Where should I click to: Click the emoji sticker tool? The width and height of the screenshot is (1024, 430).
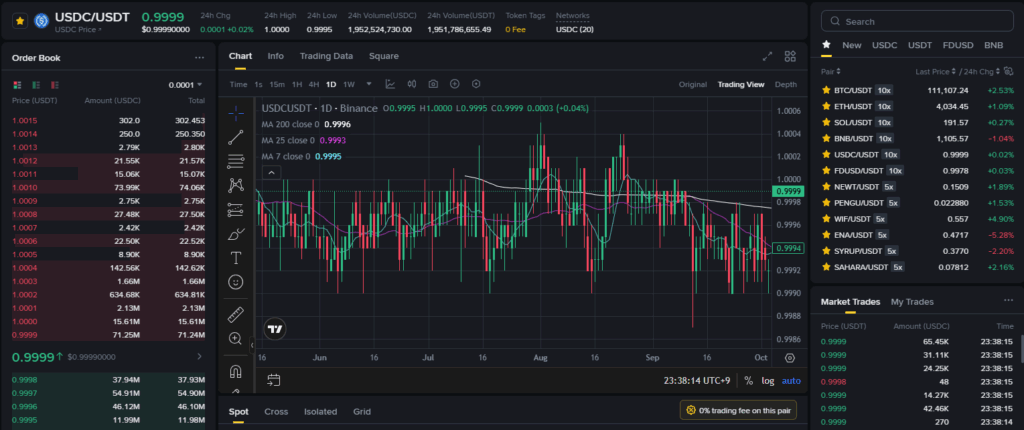(x=236, y=283)
